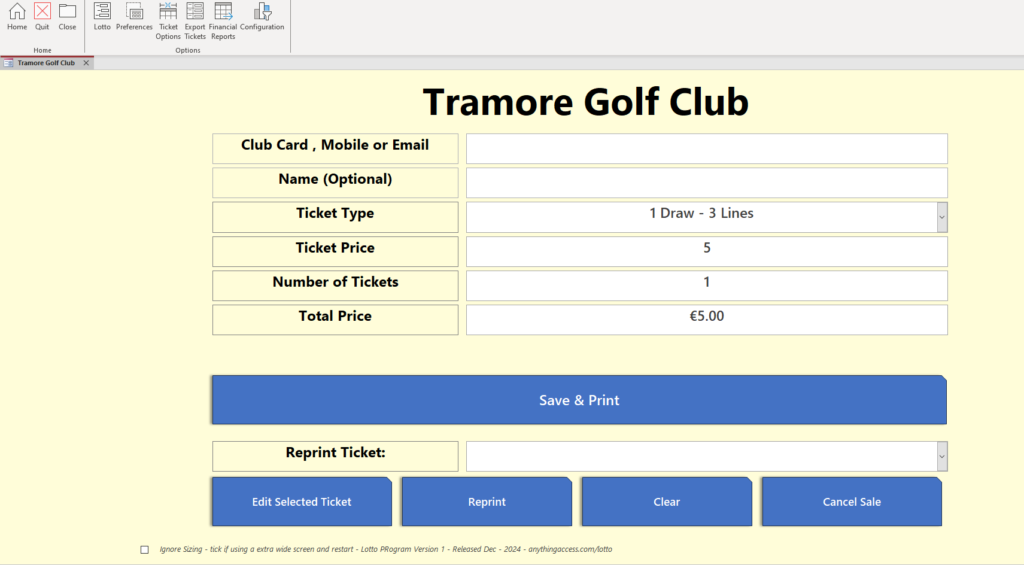Open Ticket Options in the ribbon
This screenshot has width=1024, height=565.
pos(168,21)
